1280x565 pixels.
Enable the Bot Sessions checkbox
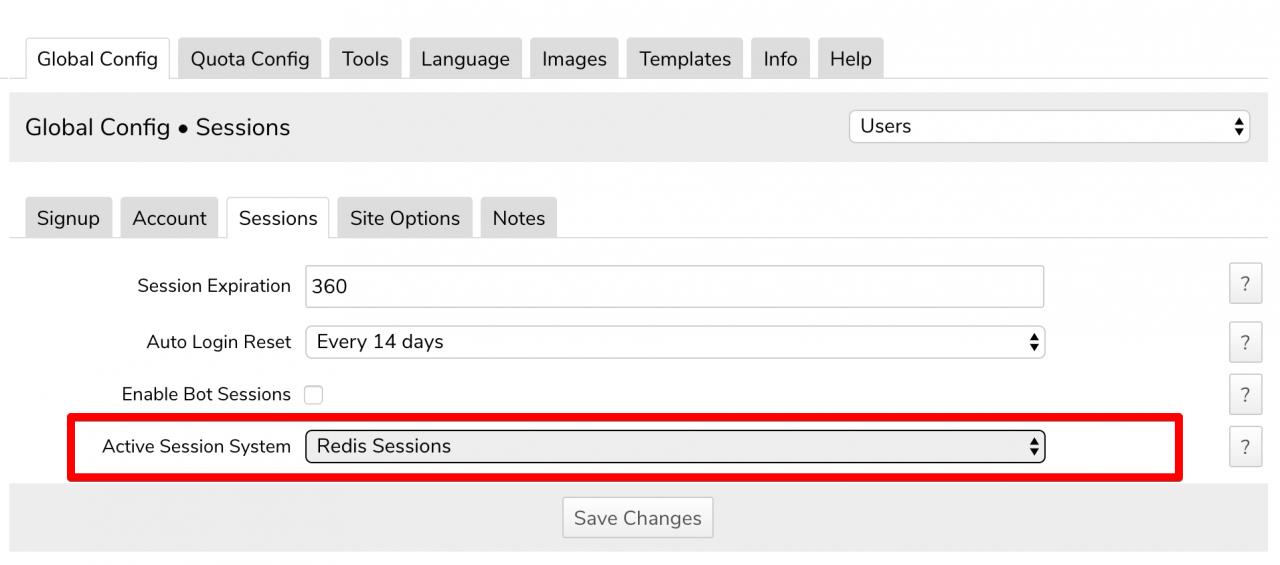coord(314,395)
